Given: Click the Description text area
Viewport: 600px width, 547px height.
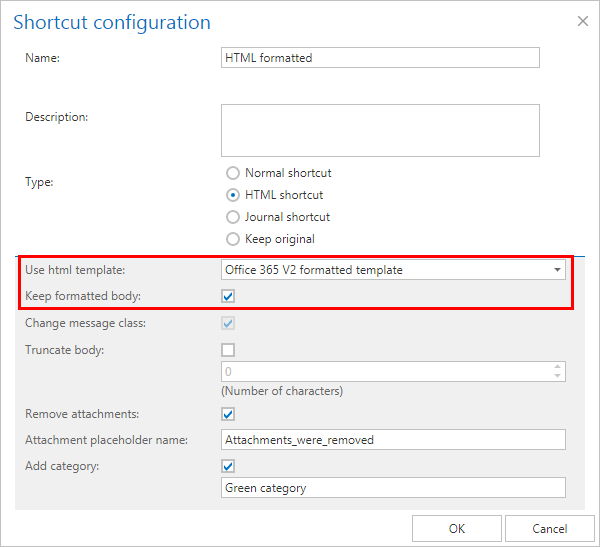Looking at the screenshot, I should point(380,131).
